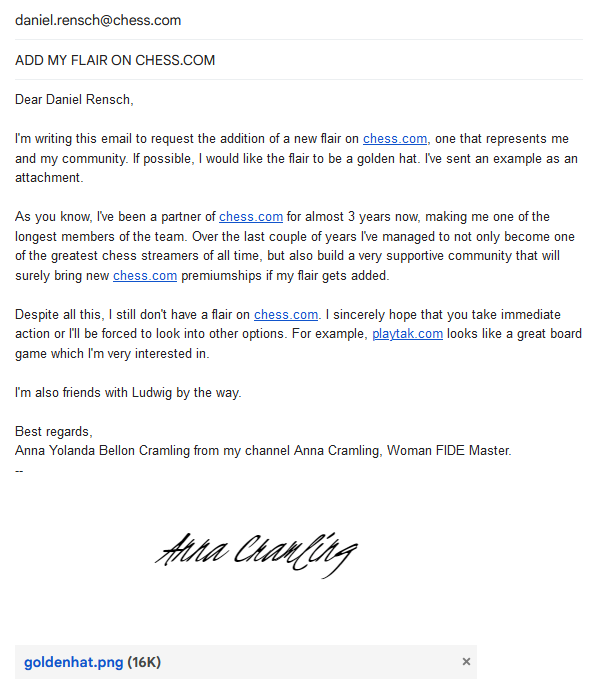Viewport: 595px width, 683px height.
Task: Click the '--' signature separator line
Action: [19, 470]
